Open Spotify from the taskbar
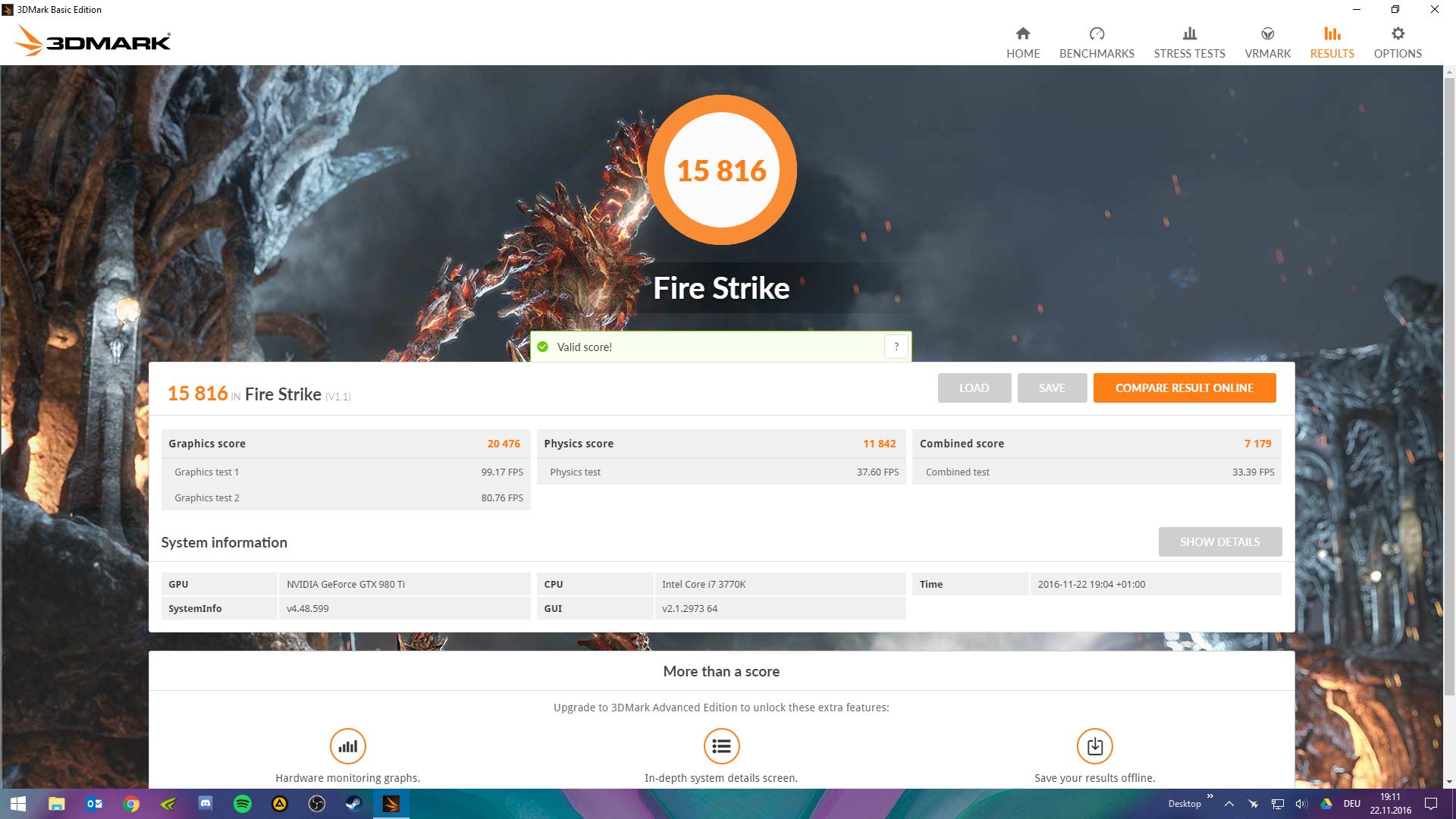This screenshot has height=819, width=1456. pyautogui.click(x=242, y=804)
